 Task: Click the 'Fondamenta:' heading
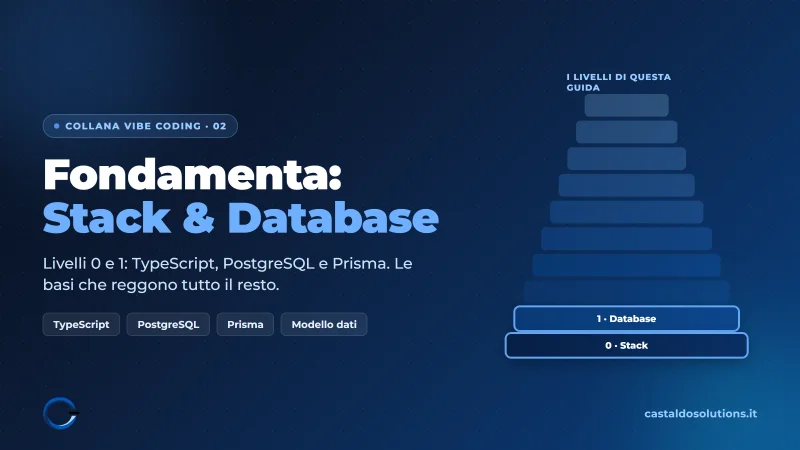coord(192,175)
